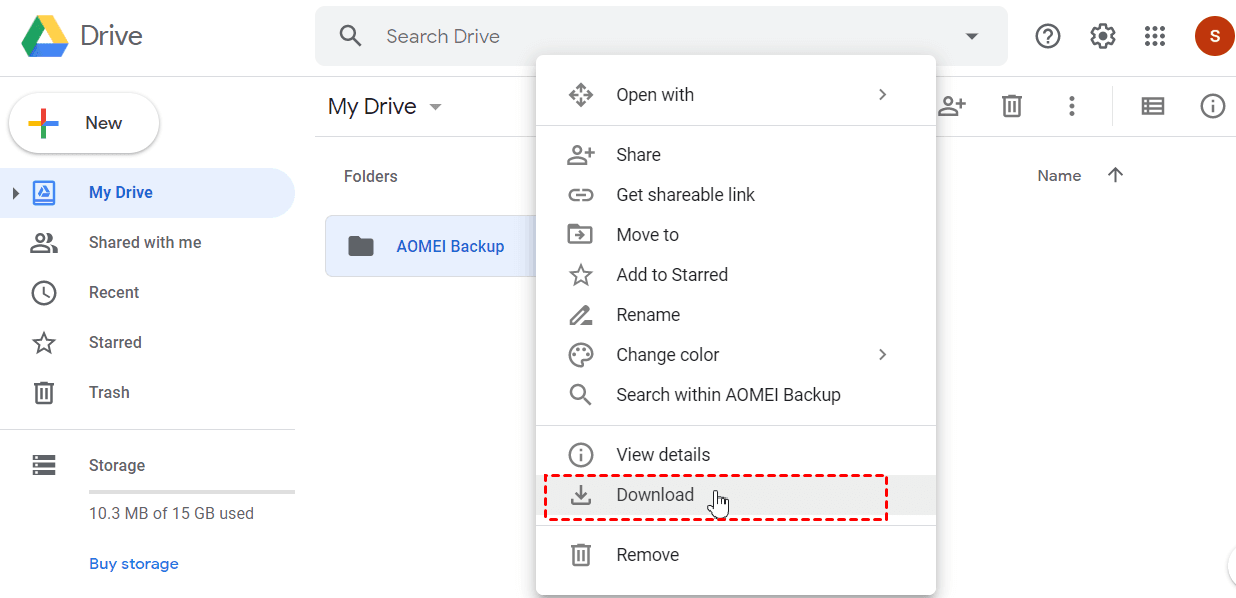Choose Get shareable link
The image size is (1236, 598).
pyautogui.click(x=685, y=195)
